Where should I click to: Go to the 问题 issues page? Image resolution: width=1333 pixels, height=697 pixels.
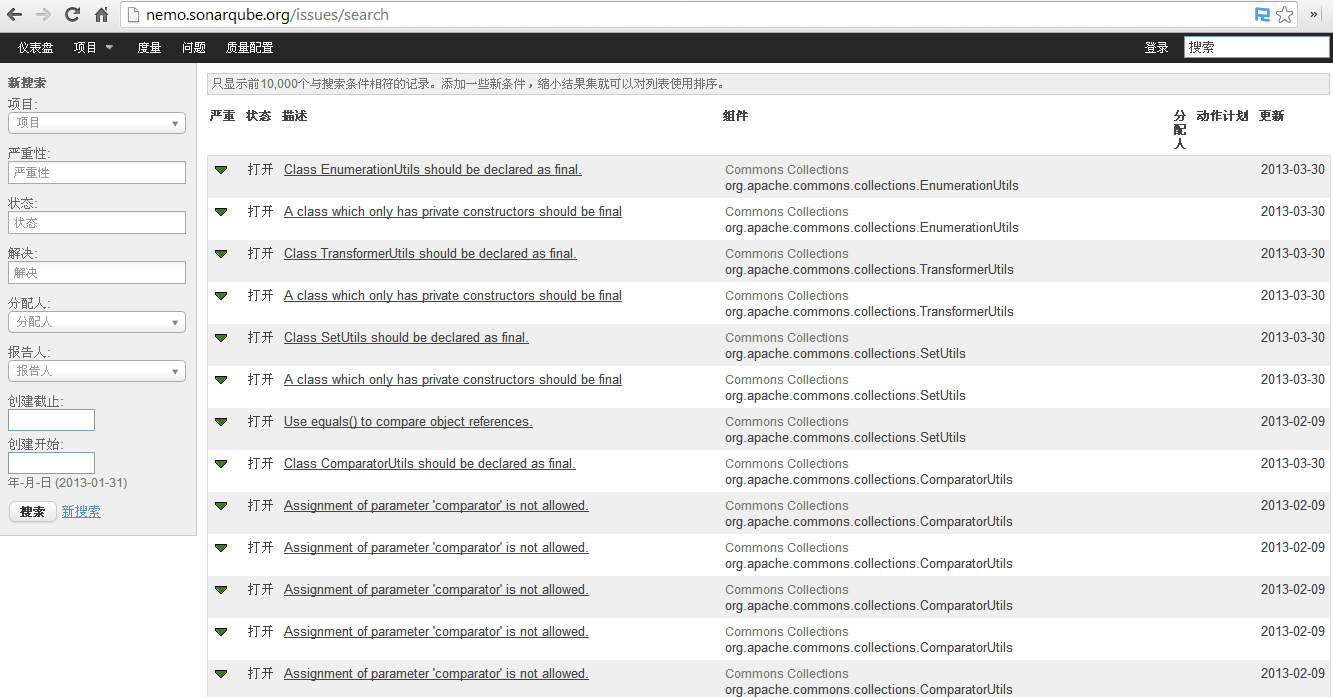pos(194,48)
